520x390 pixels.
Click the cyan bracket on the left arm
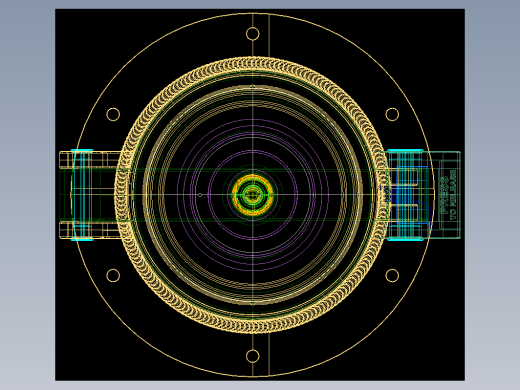(82, 195)
